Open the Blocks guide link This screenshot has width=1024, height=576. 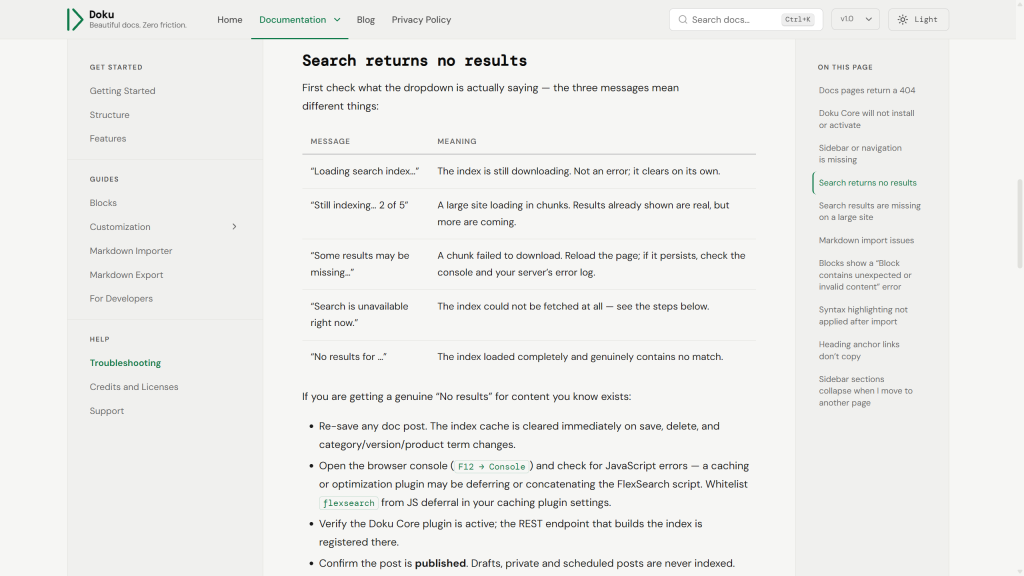click(x=103, y=203)
